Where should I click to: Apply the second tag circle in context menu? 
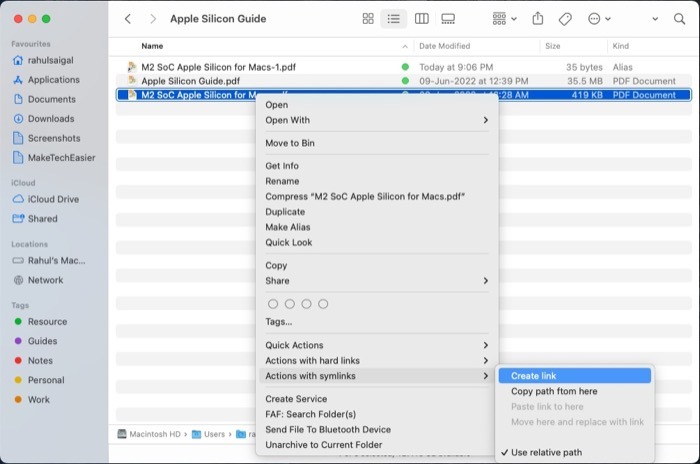[x=290, y=304]
